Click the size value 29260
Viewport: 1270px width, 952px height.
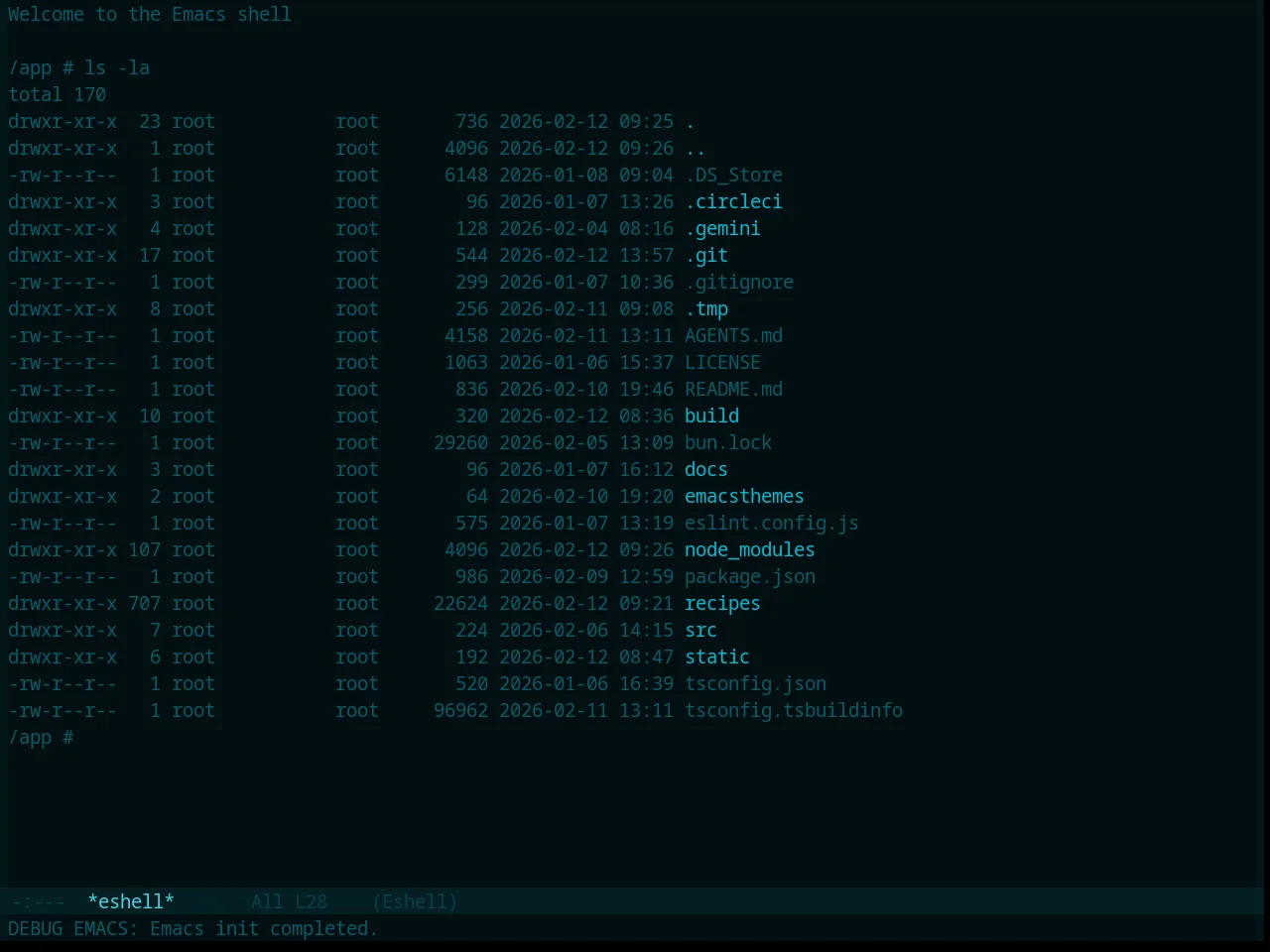[460, 442]
